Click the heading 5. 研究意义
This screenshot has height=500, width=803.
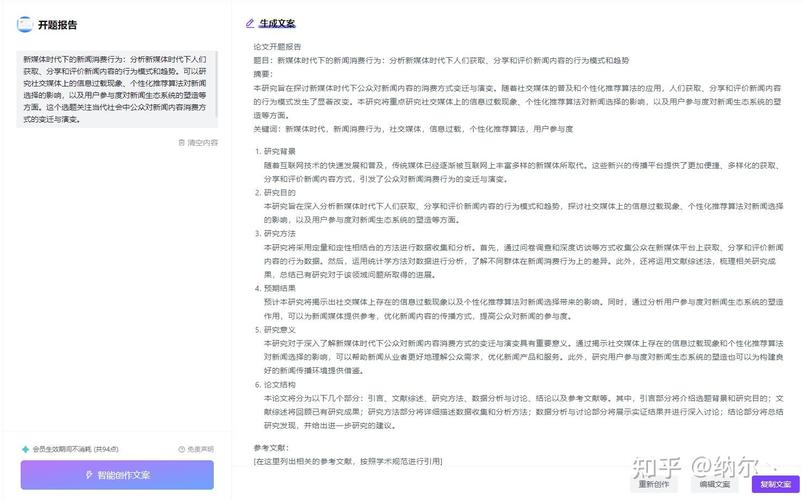click(x=275, y=329)
